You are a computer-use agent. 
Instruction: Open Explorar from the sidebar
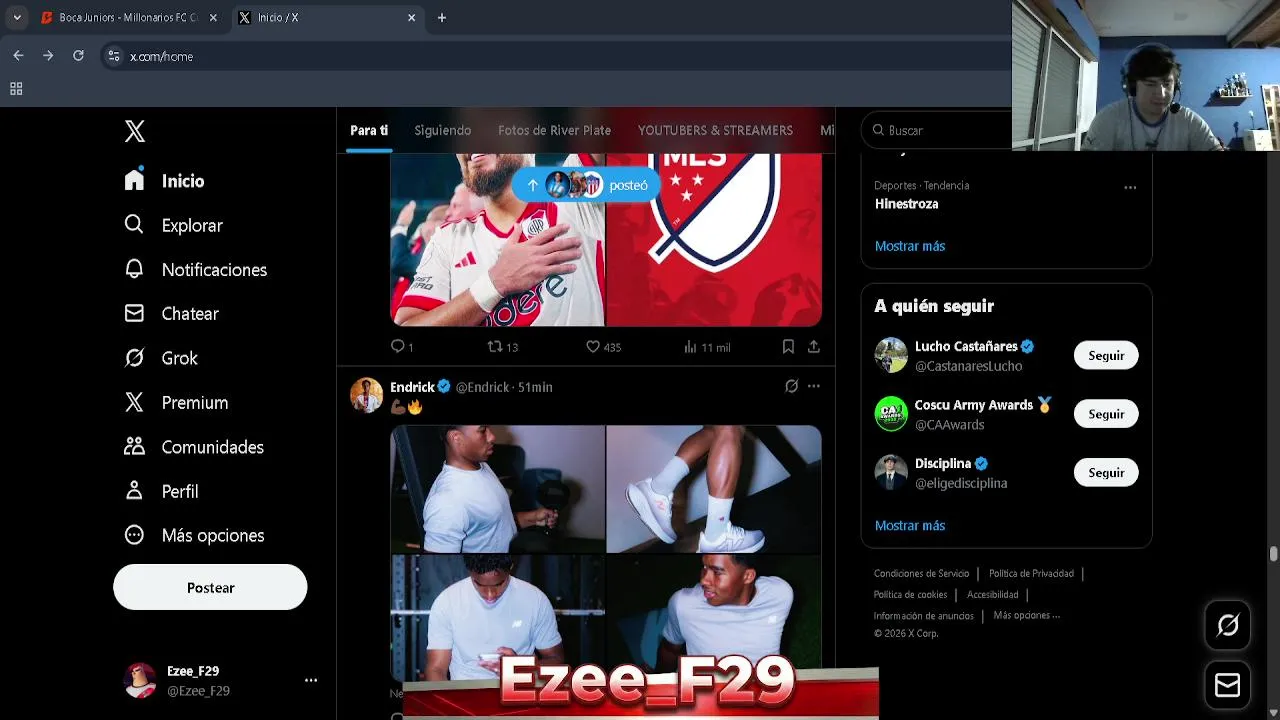173,225
